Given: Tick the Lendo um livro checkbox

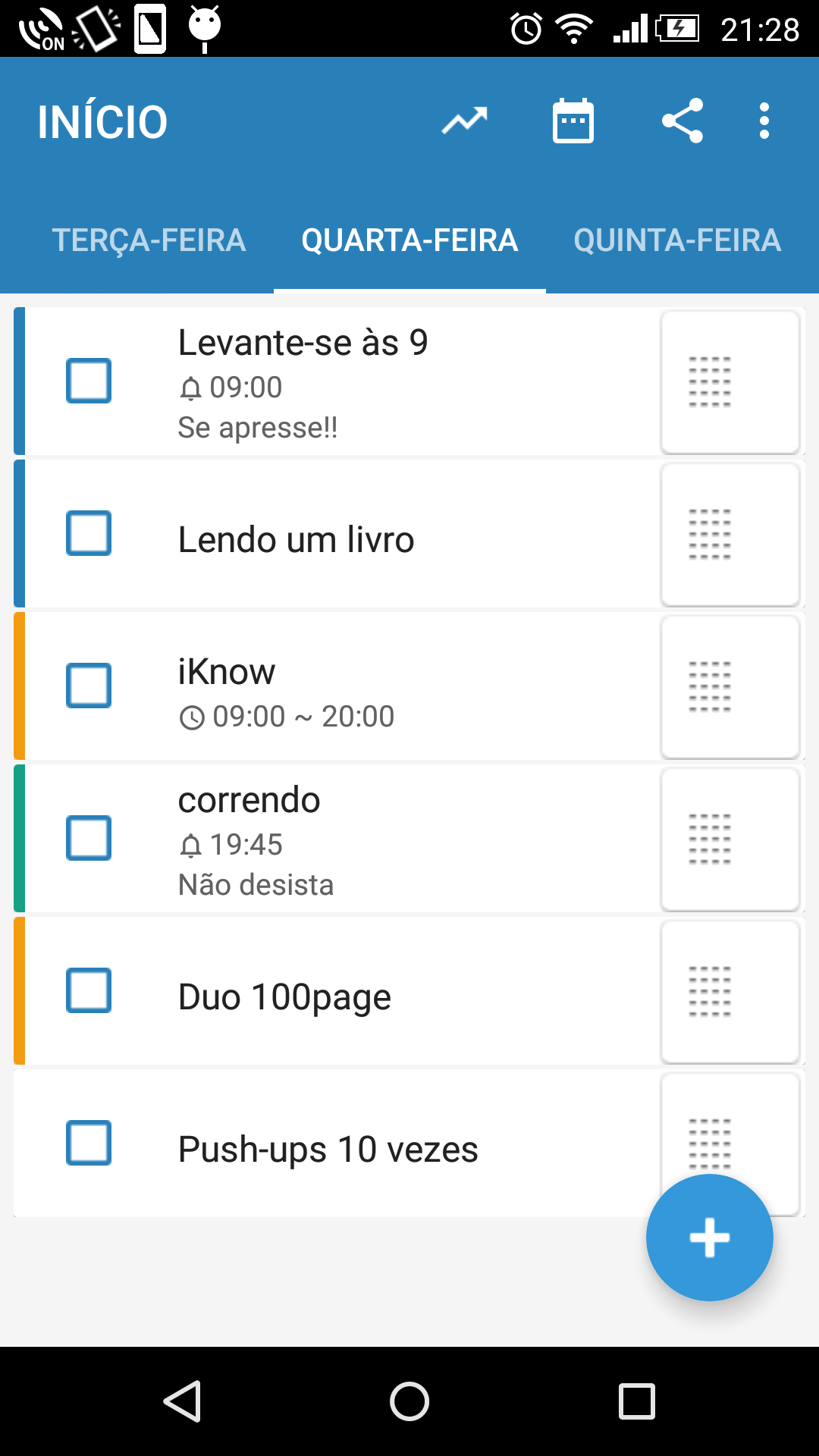Looking at the screenshot, I should click(89, 533).
